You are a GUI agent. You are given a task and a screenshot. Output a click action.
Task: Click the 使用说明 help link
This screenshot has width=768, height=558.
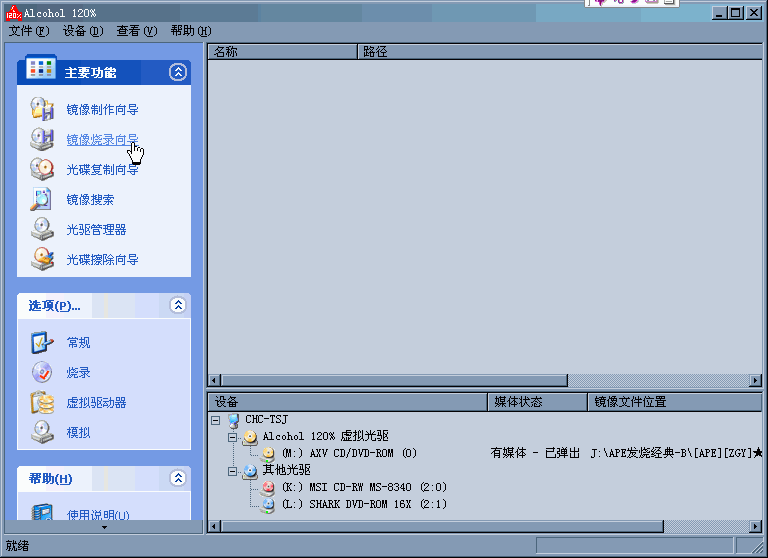point(98,516)
